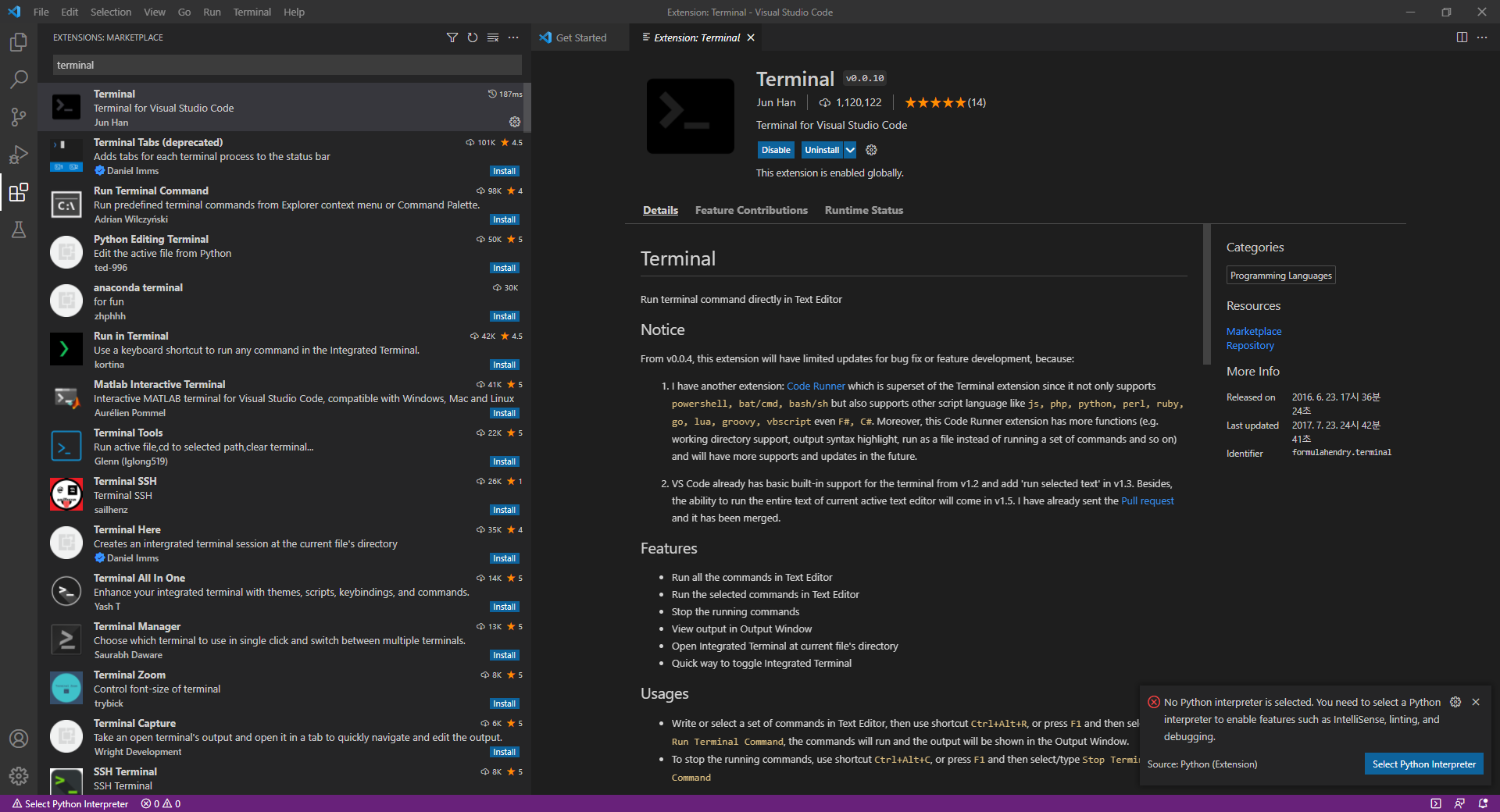Open the status bar terminal panel icon
The image size is (1500, 812).
[x=1436, y=803]
